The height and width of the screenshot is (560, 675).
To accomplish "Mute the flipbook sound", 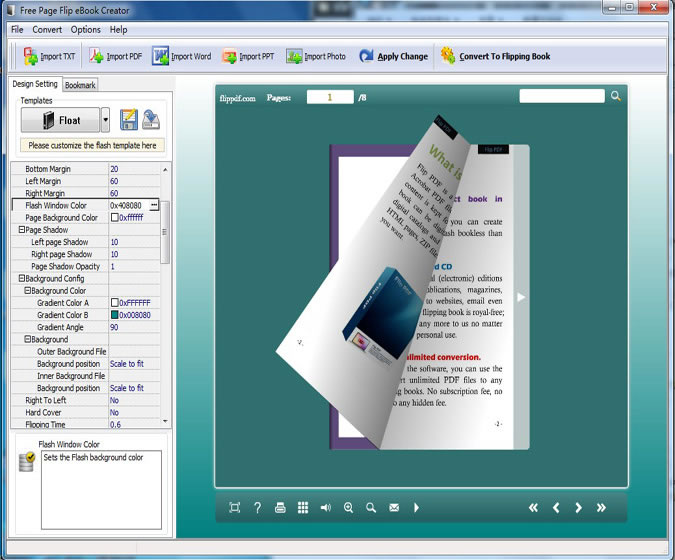I will tap(326, 508).
